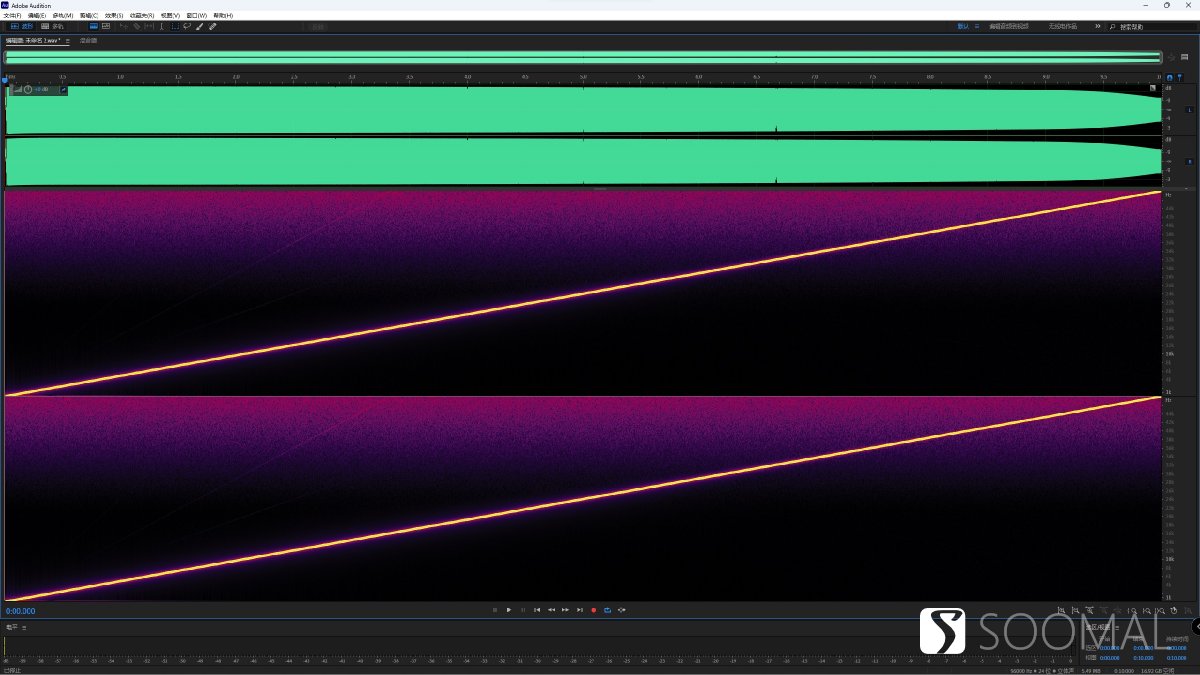Screen dimensions: 1200x675
Task: Switch to Multitrack editor view button
Action: pyautogui.click(x=52, y=26)
